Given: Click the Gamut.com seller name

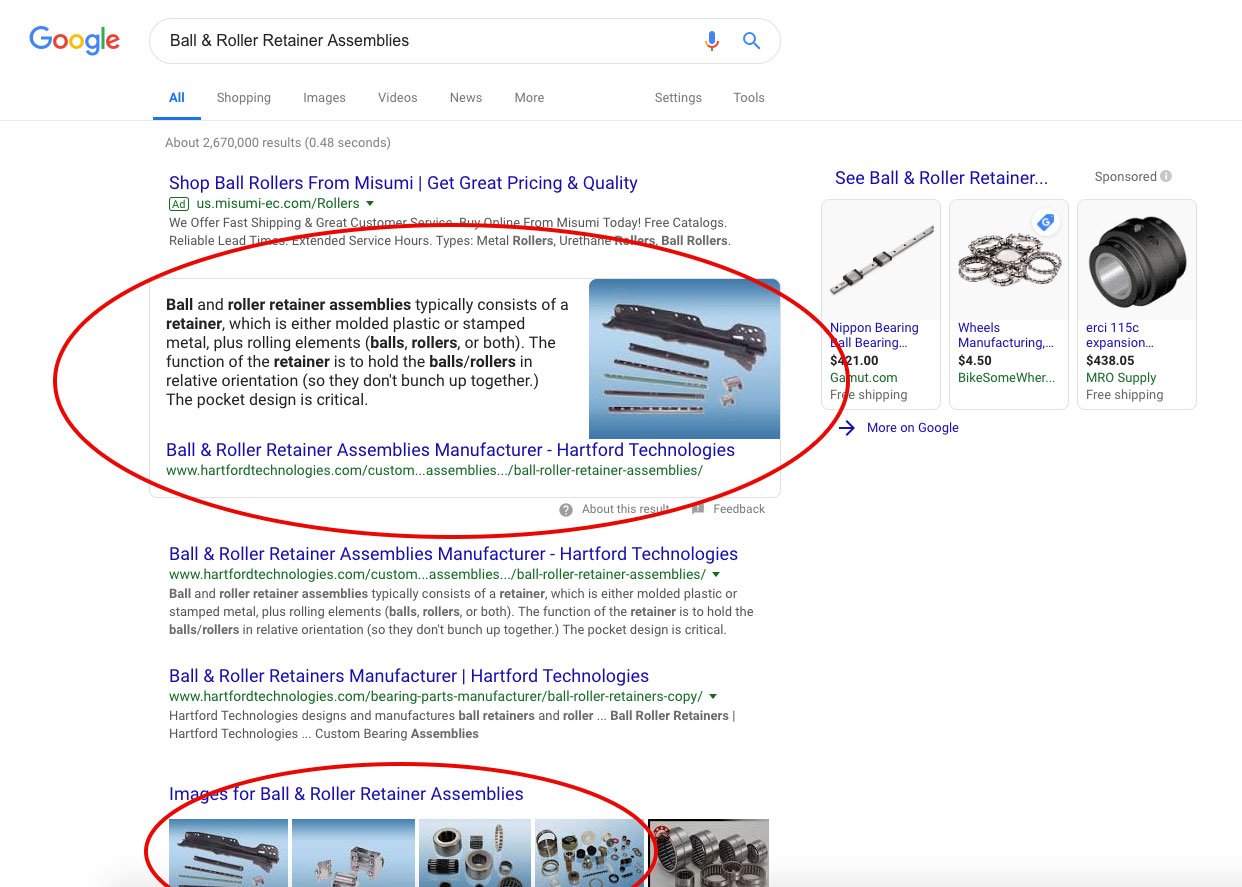Looking at the screenshot, I should point(864,378).
